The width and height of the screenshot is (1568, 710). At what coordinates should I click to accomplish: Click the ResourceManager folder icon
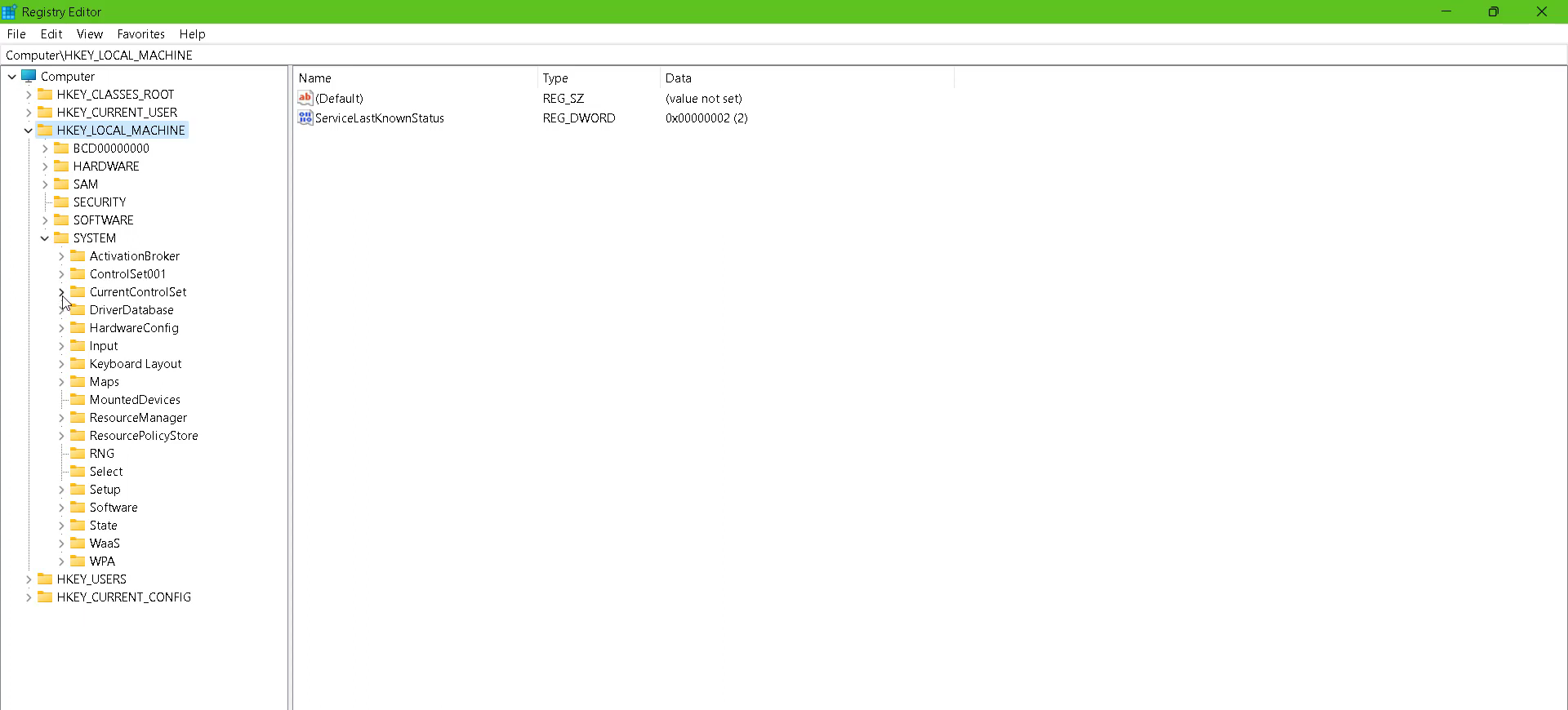pos(78,417)
